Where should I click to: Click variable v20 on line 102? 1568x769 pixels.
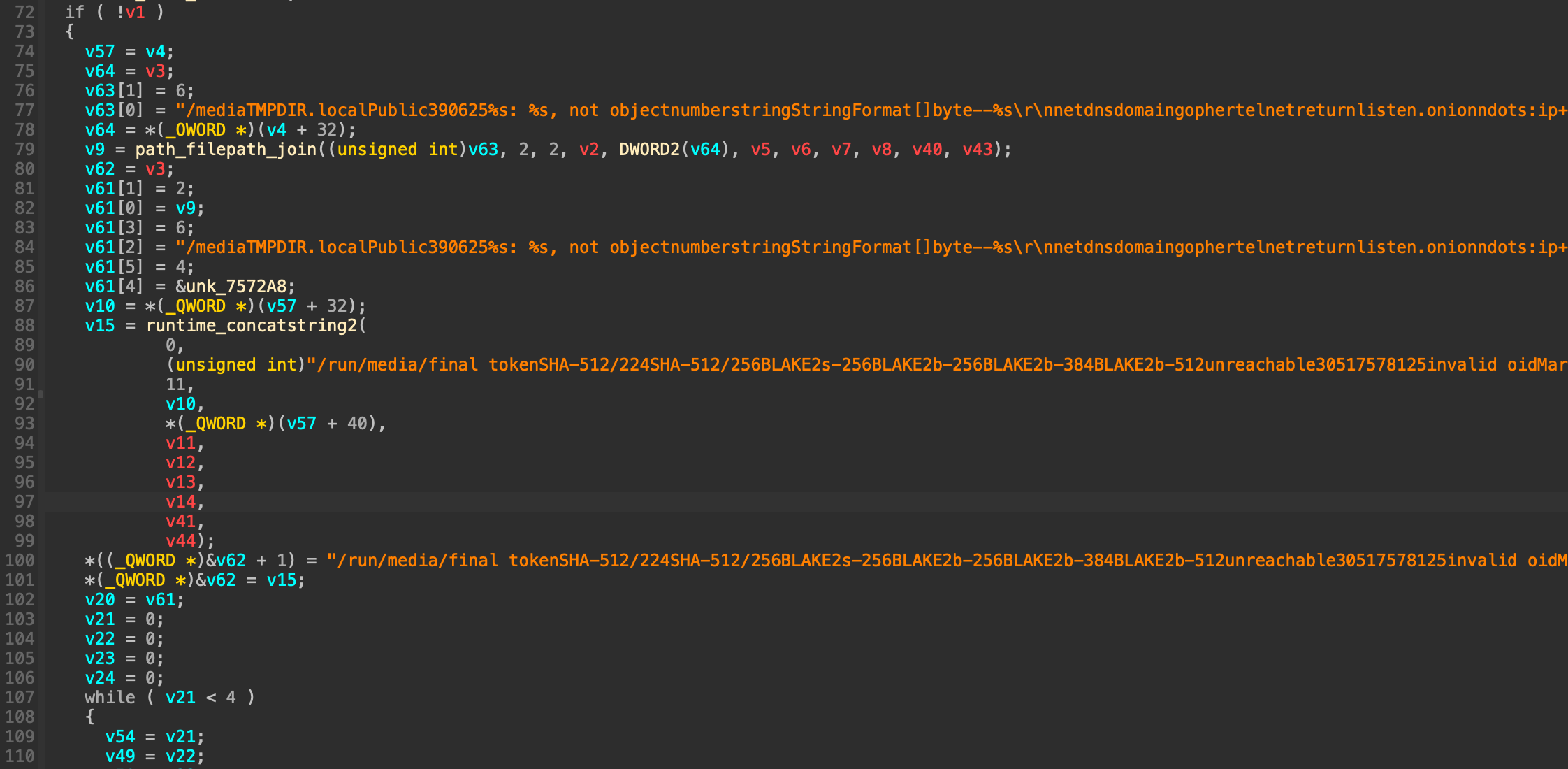click(99, 600)
